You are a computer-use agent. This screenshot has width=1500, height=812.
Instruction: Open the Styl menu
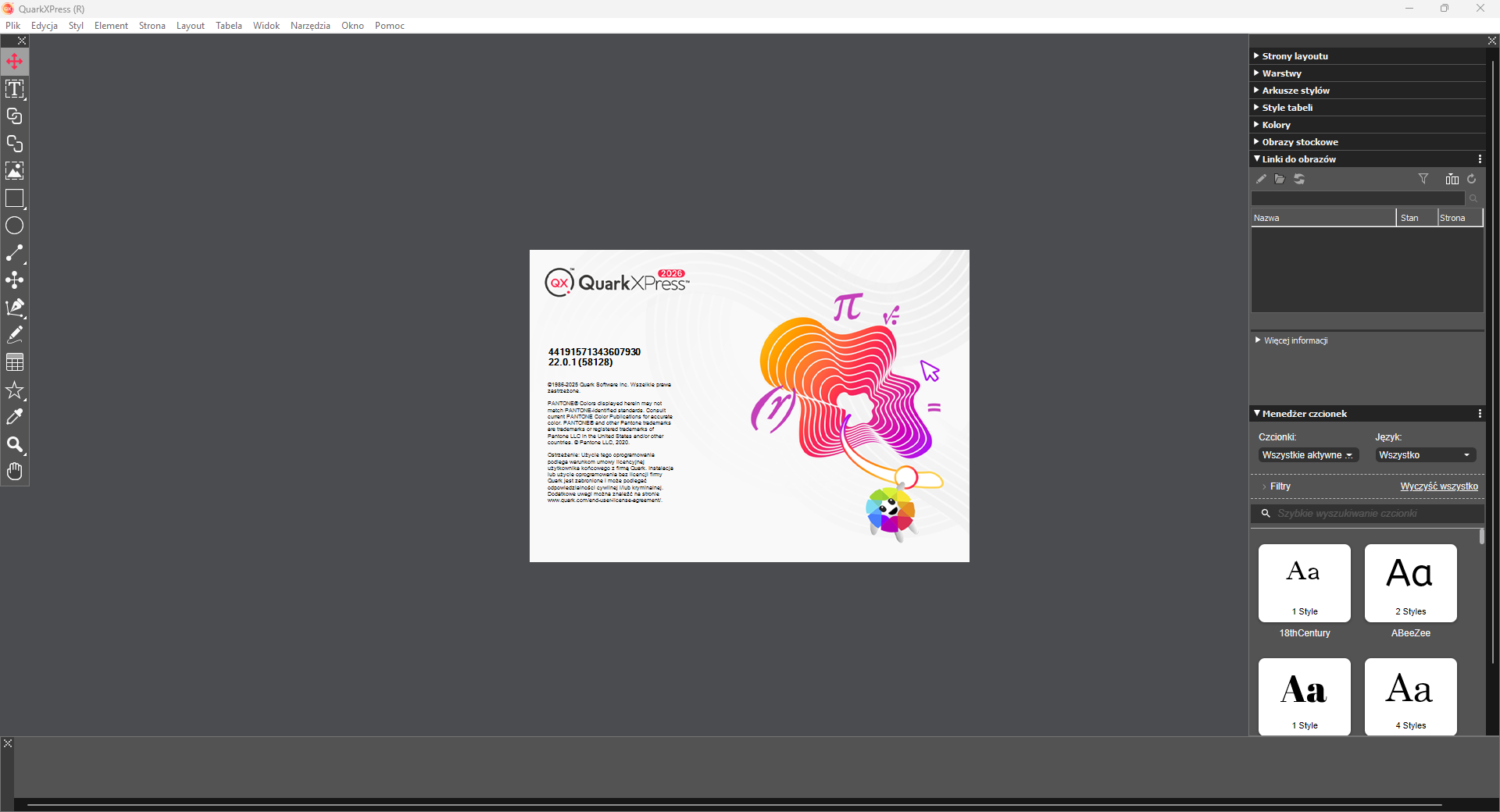[76, 26]
